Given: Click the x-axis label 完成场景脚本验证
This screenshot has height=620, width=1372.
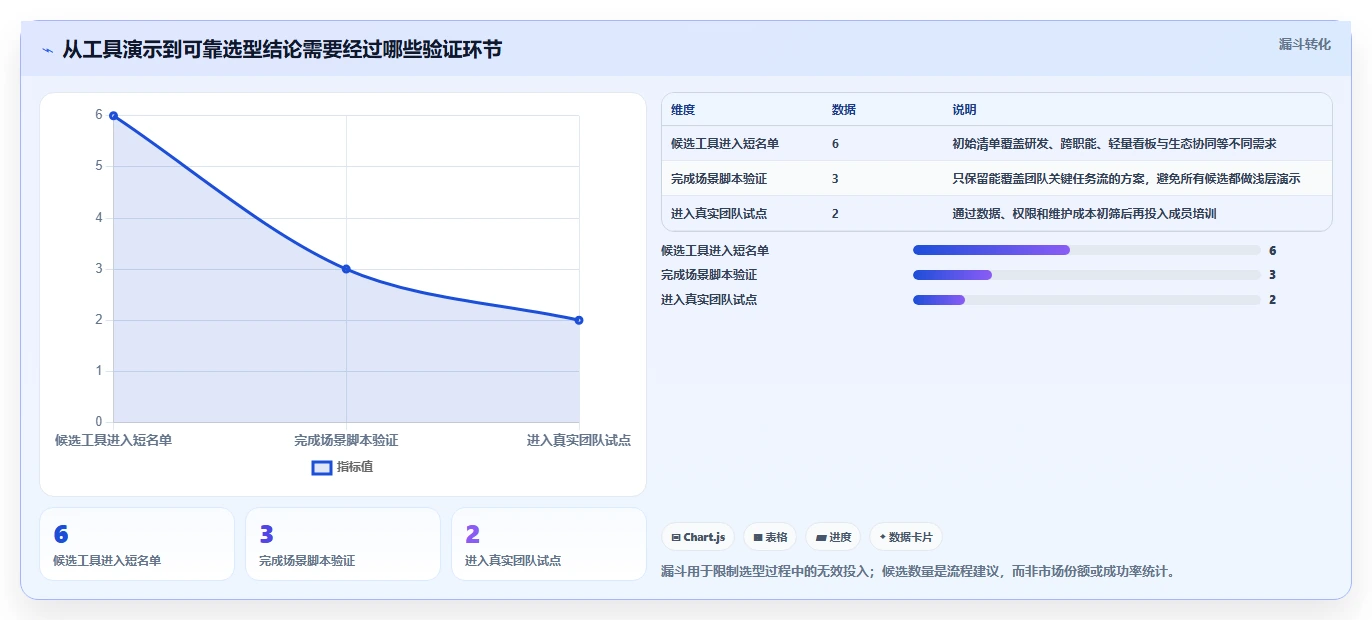Looking at the screenshot, I should click(346, 441).
